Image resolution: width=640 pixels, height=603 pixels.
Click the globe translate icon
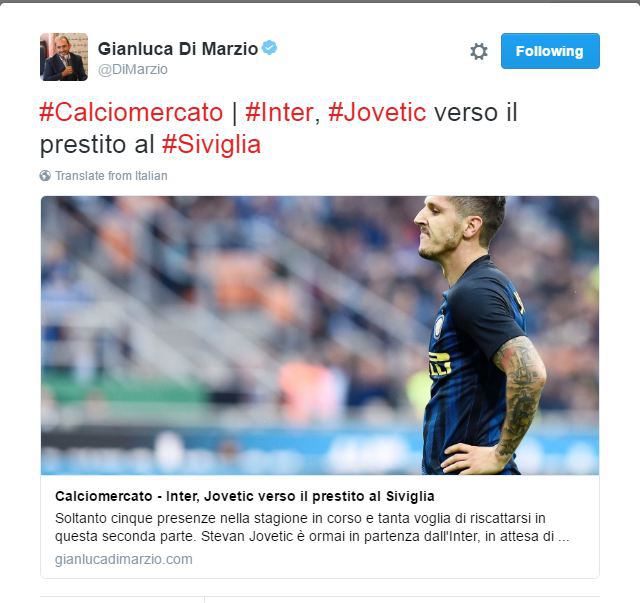(x=45, y=176)
